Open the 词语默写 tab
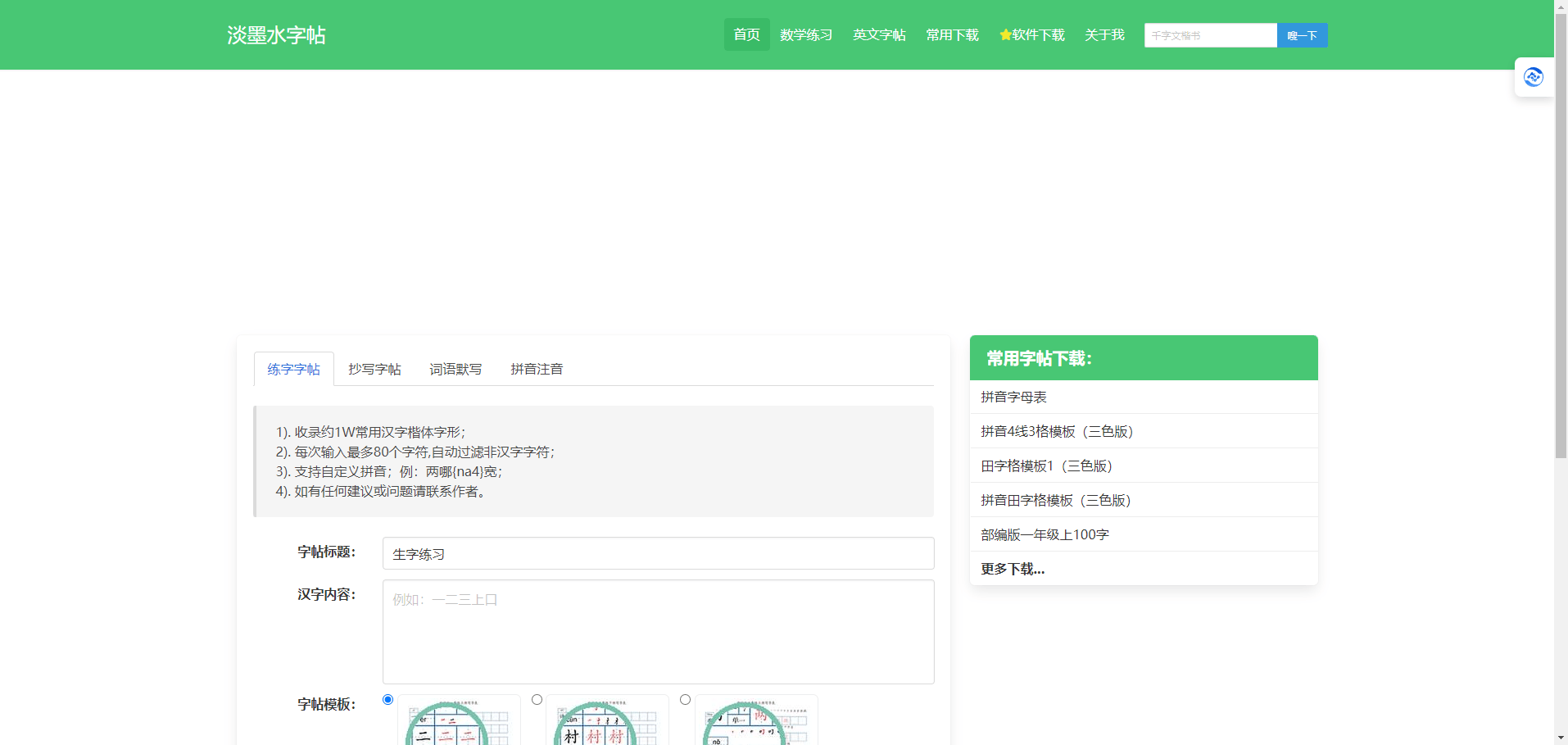The image size is (1568, 745). click(455, 370)
